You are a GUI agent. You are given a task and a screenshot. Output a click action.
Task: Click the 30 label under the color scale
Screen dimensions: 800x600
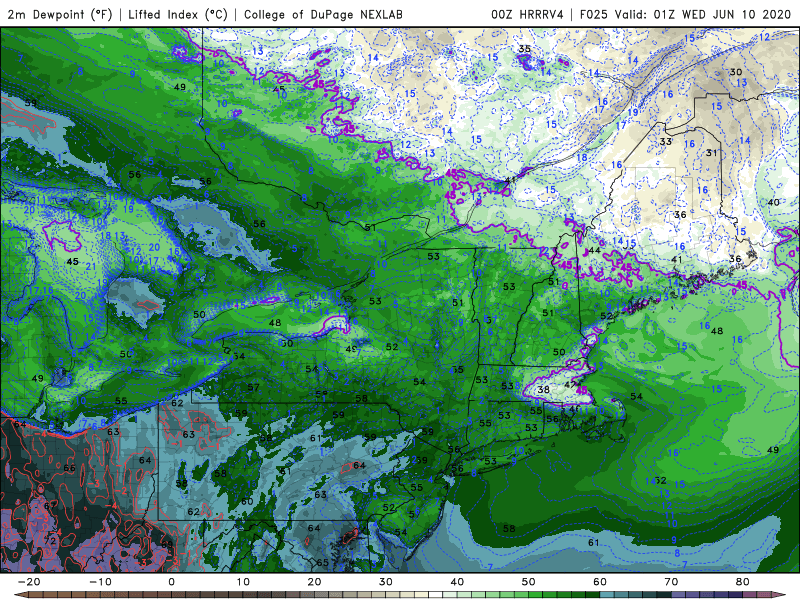386,582
